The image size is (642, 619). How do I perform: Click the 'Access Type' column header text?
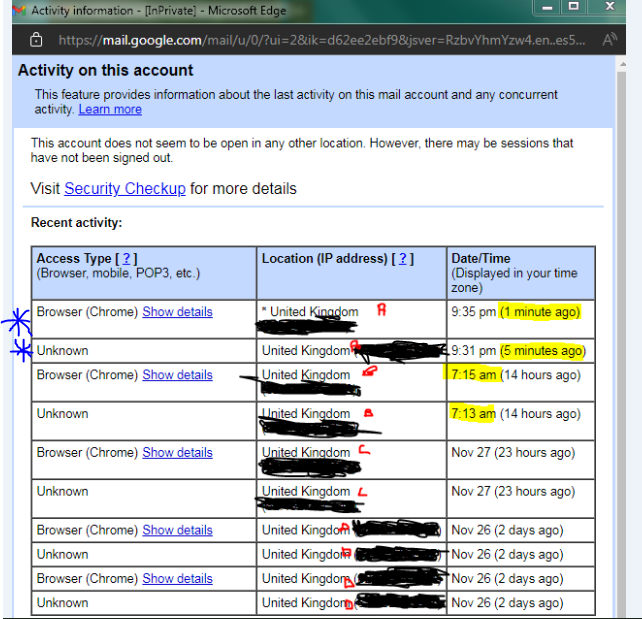tap(74, 259)
